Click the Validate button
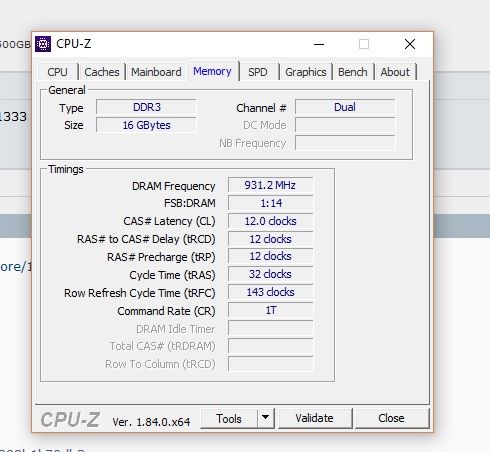Image resolution: width=490 pixels, height=452 pixels. click(314, 418)
